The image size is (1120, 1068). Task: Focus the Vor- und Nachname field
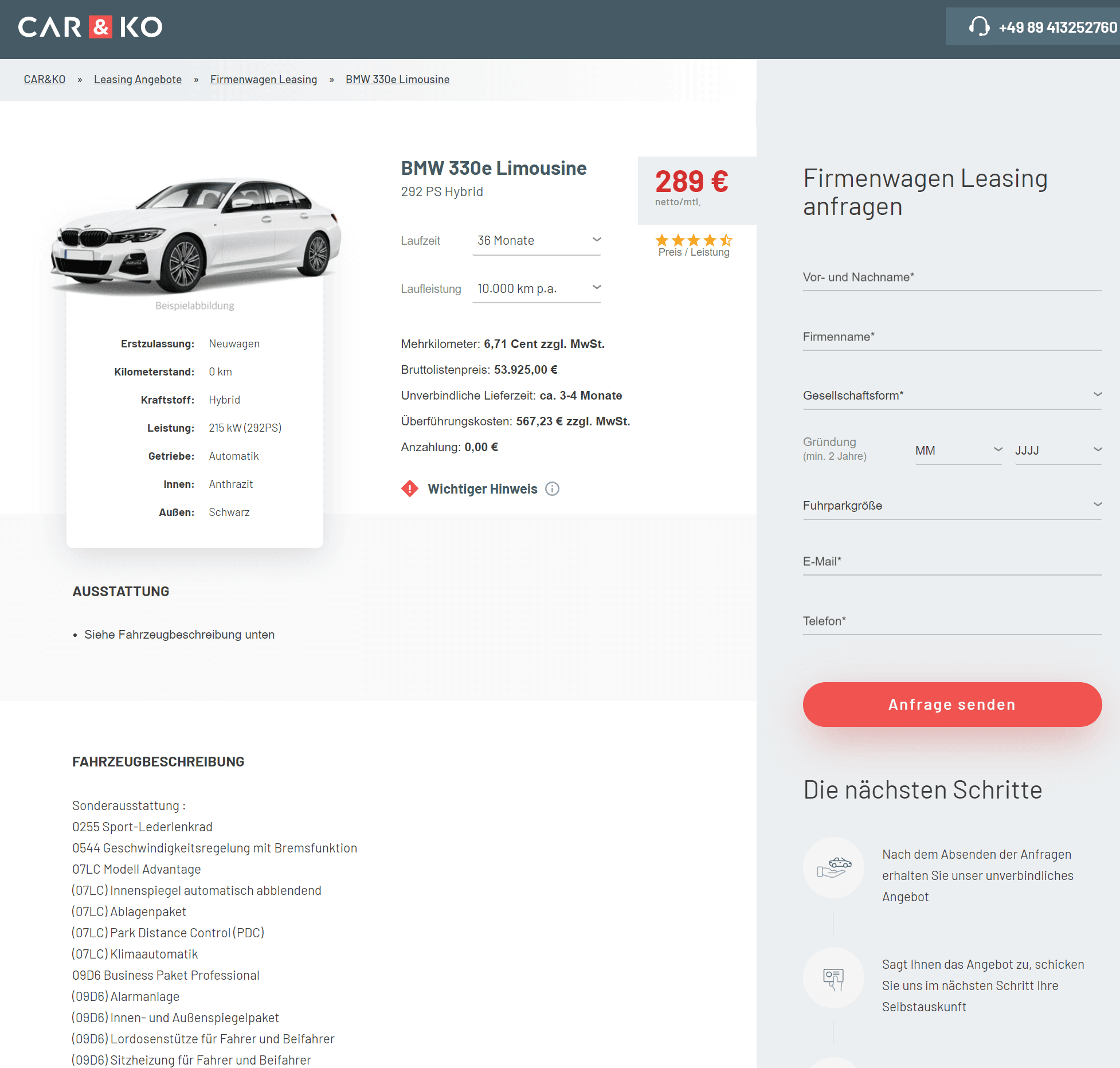[952, 277]
